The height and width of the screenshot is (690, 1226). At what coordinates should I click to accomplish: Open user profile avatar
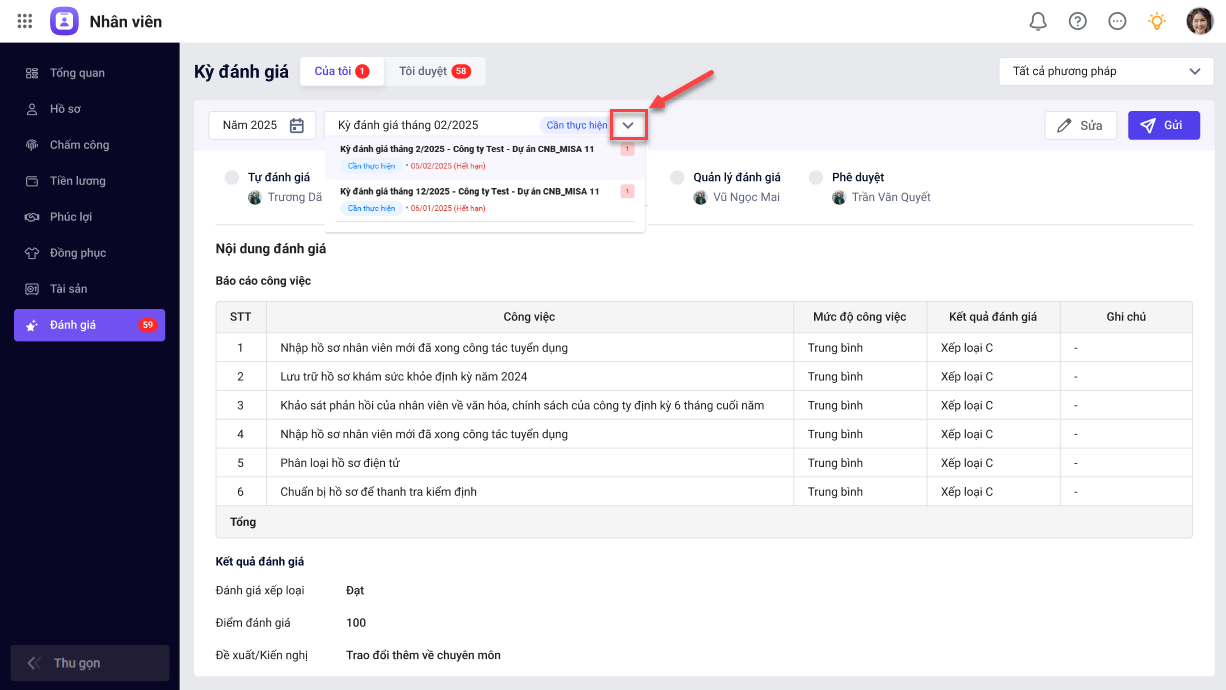tap(1200, 21)
